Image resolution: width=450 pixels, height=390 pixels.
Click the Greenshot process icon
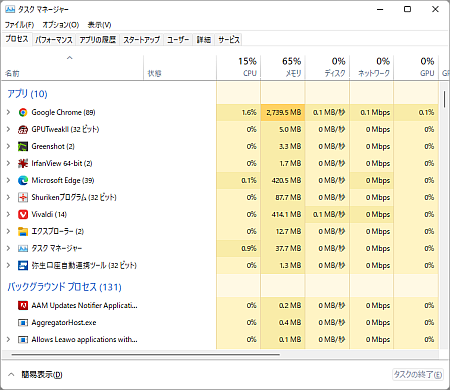(x=23, y=146)
